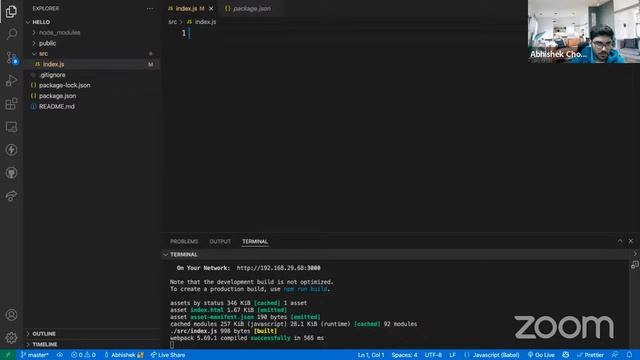Image resolution: width=640 pixels, height=360 pixels.
Task: Click the src breadcrumb
Action: (x=173, y=22)
